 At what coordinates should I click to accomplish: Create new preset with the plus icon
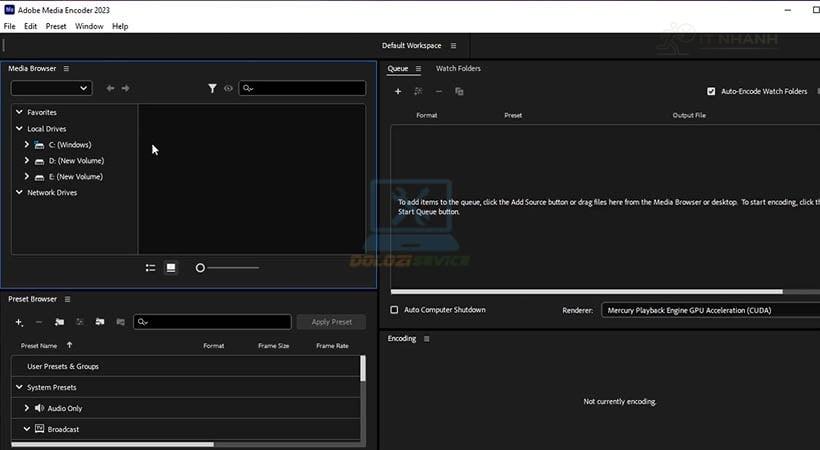pos(19,322)
